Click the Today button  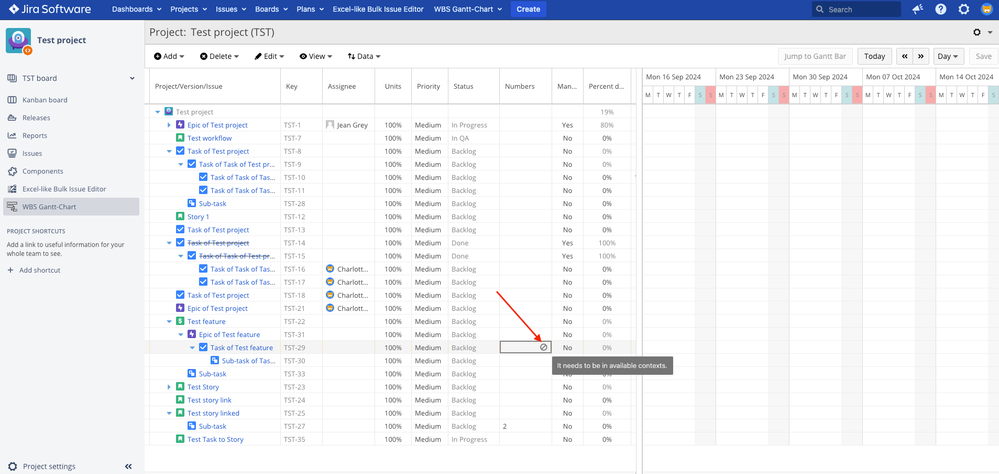pos(875,56)
